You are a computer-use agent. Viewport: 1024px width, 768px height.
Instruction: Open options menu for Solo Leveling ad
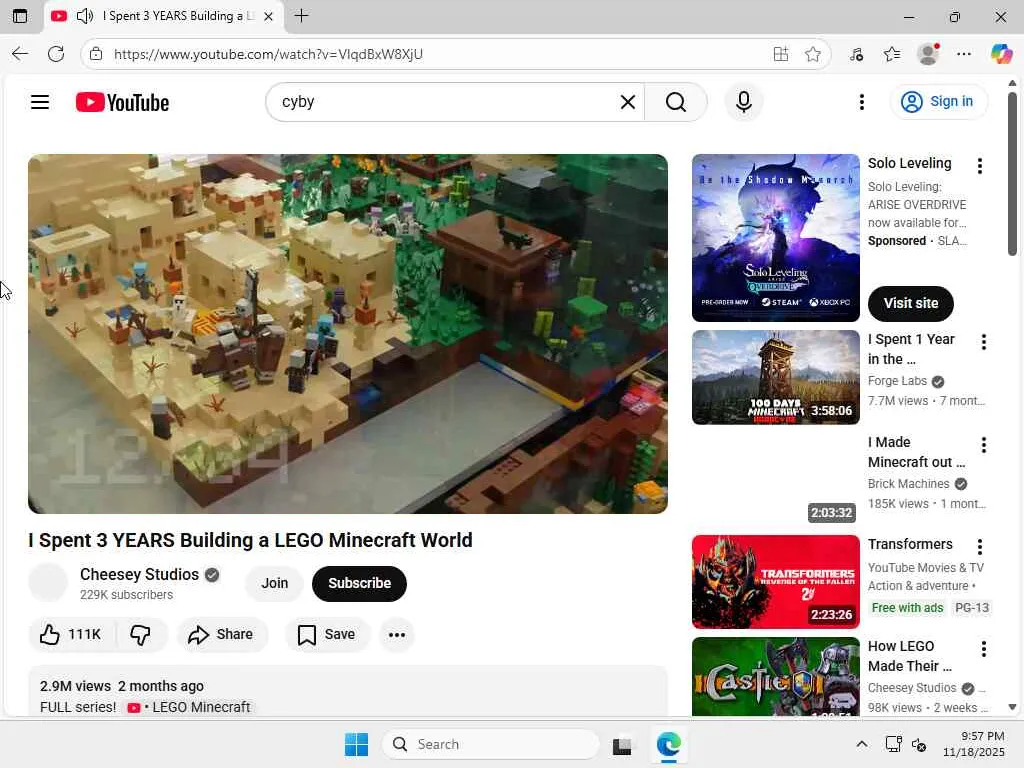(x=980, y=166)
